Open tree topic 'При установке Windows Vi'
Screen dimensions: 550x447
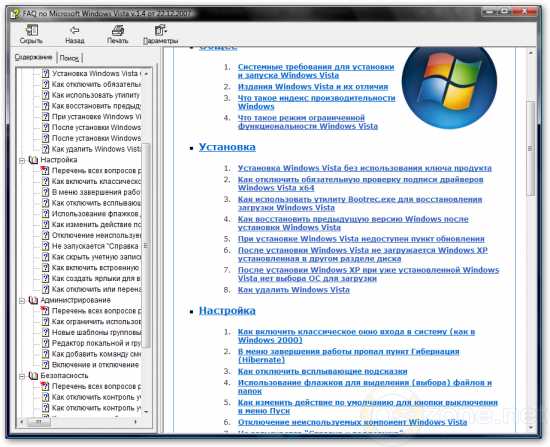click(x=96, y=117)
